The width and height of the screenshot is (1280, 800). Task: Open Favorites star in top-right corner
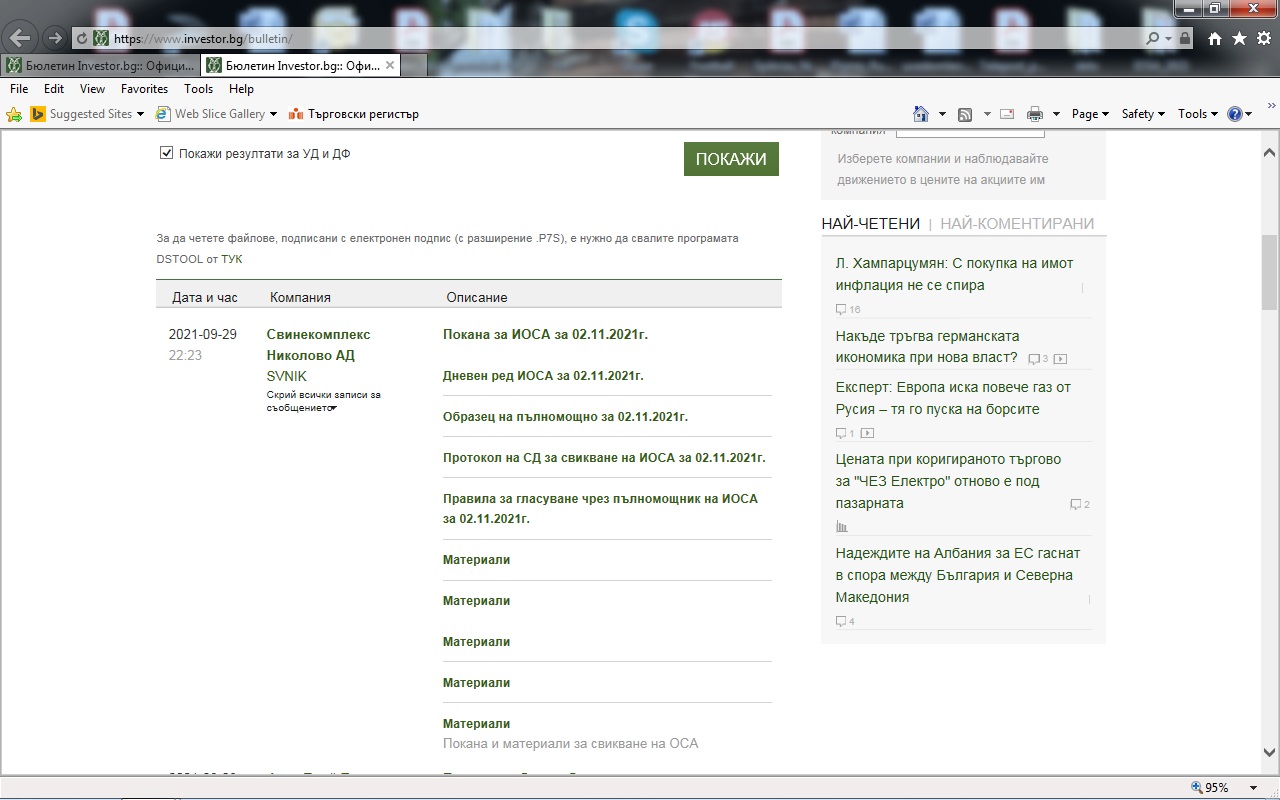click(1239, 38)
